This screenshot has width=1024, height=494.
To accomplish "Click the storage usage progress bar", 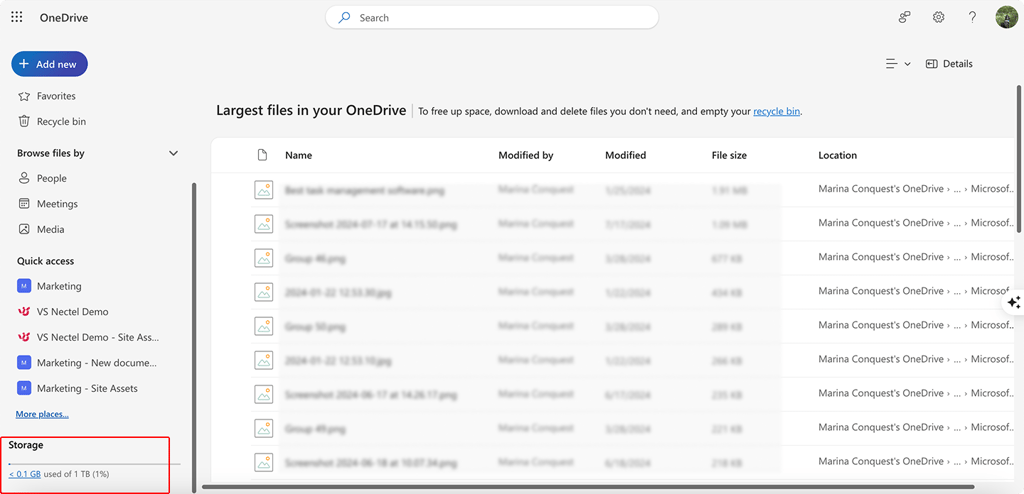I will (95, 463).
